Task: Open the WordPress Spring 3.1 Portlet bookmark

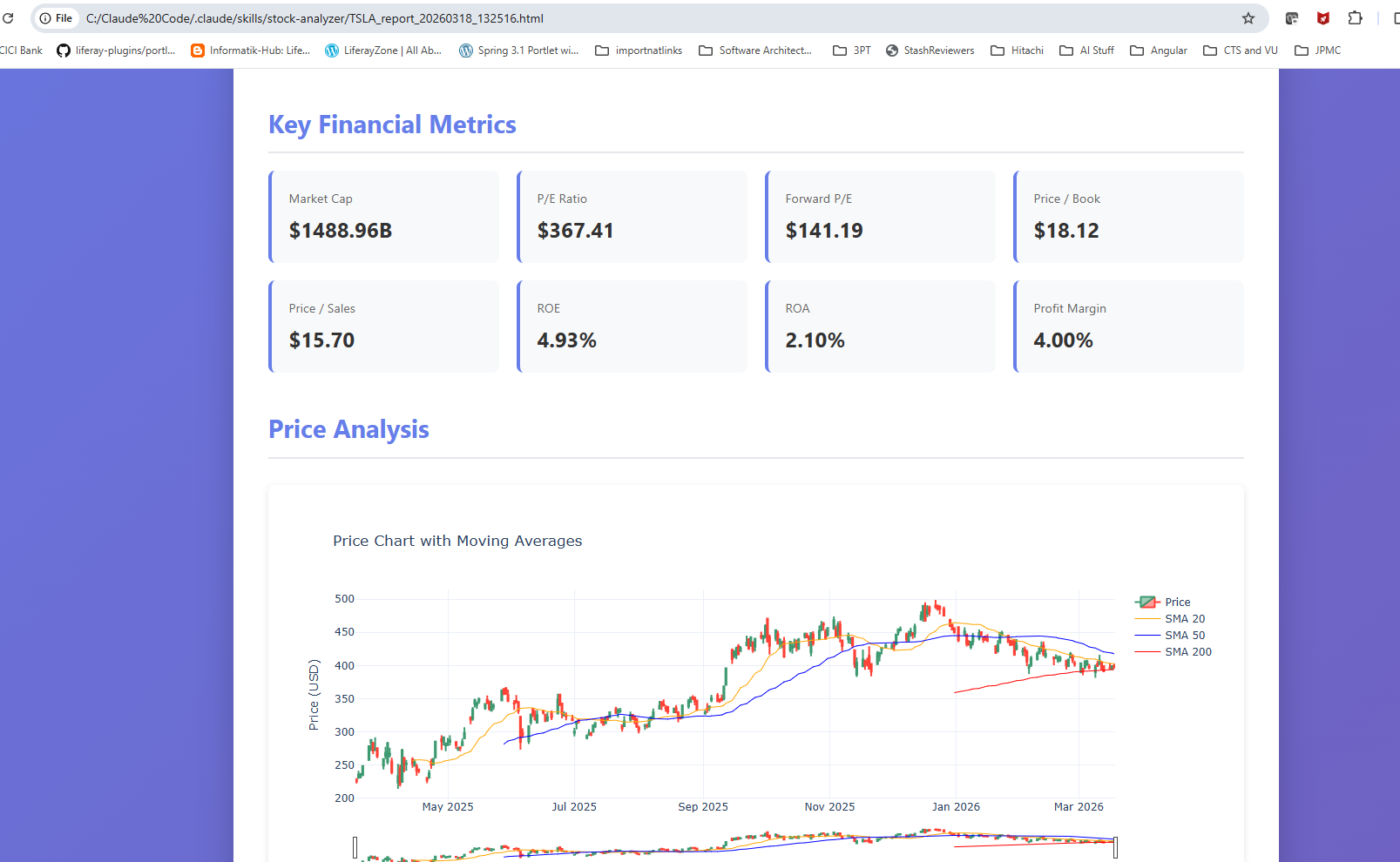Action: pos(519,51)
